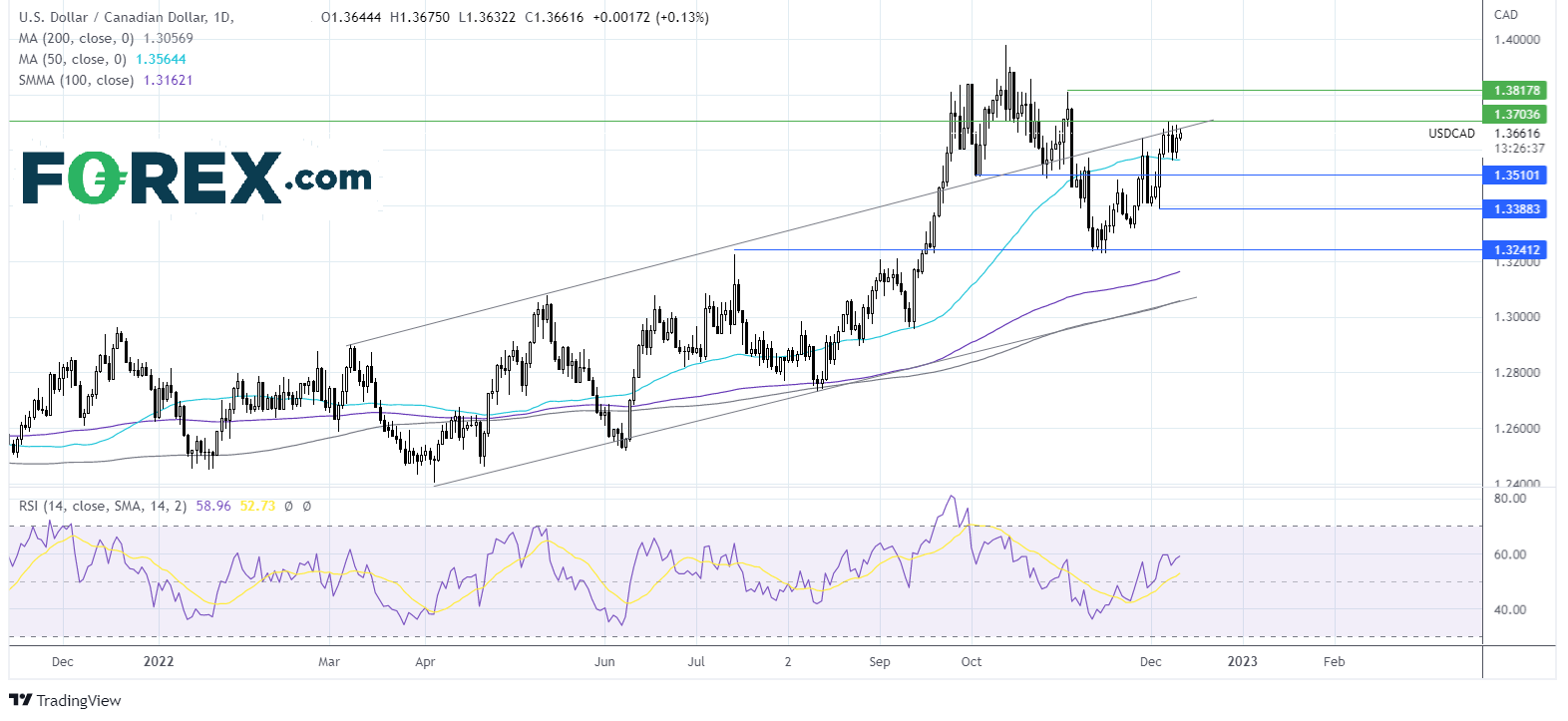Image resolution: width=1568 pixels, height=721 pixels.
Task: Click the RSI axis value 40.00
Action: [x=1509, y=609]
